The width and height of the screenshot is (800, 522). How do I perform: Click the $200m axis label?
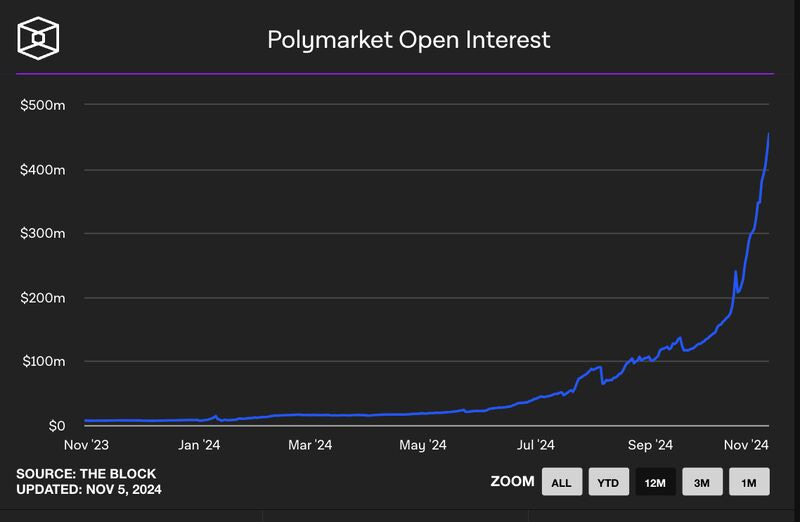pos(42,297)
